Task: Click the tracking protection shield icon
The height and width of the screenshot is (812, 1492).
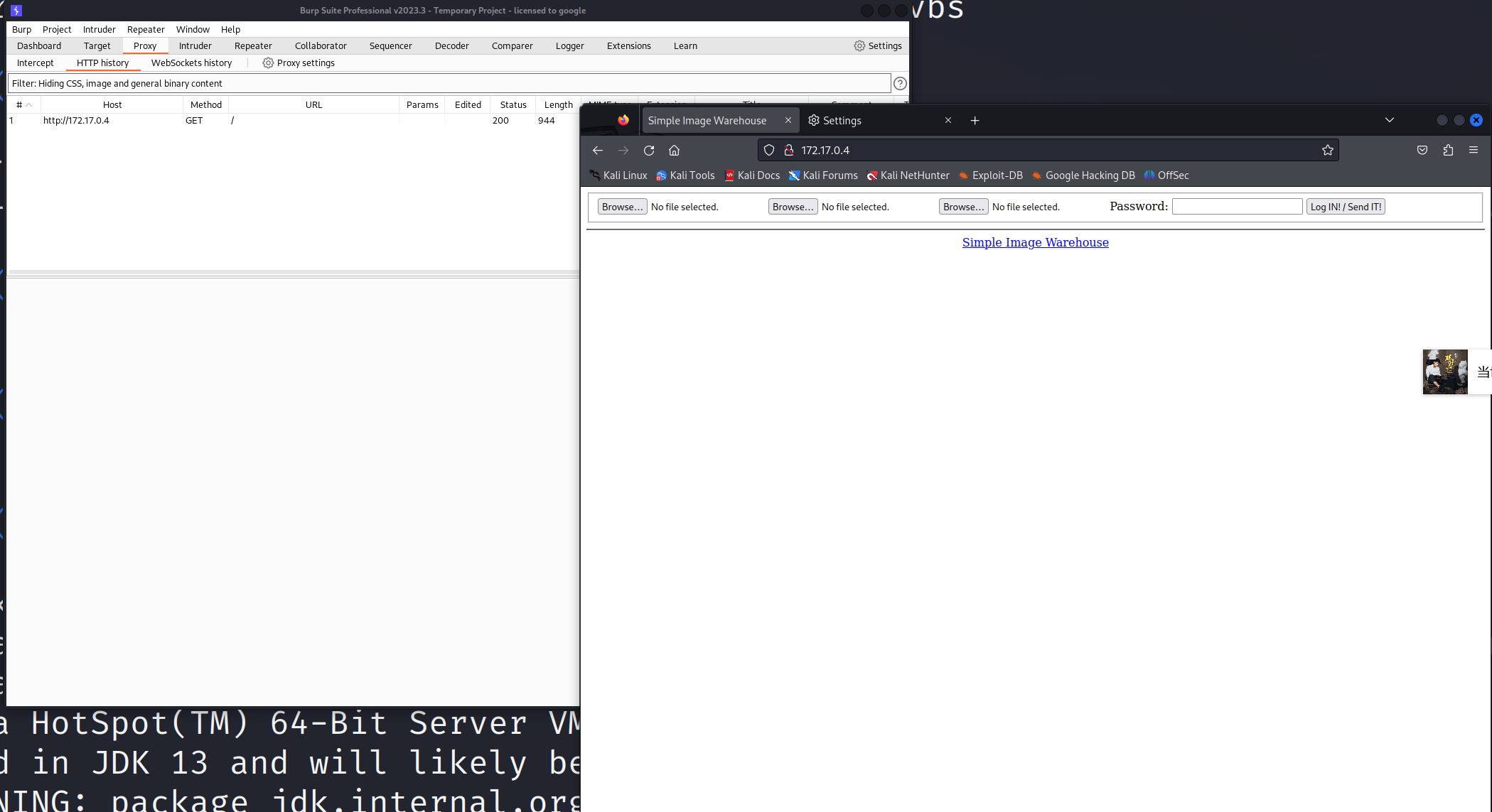Action: pos(768,150)
